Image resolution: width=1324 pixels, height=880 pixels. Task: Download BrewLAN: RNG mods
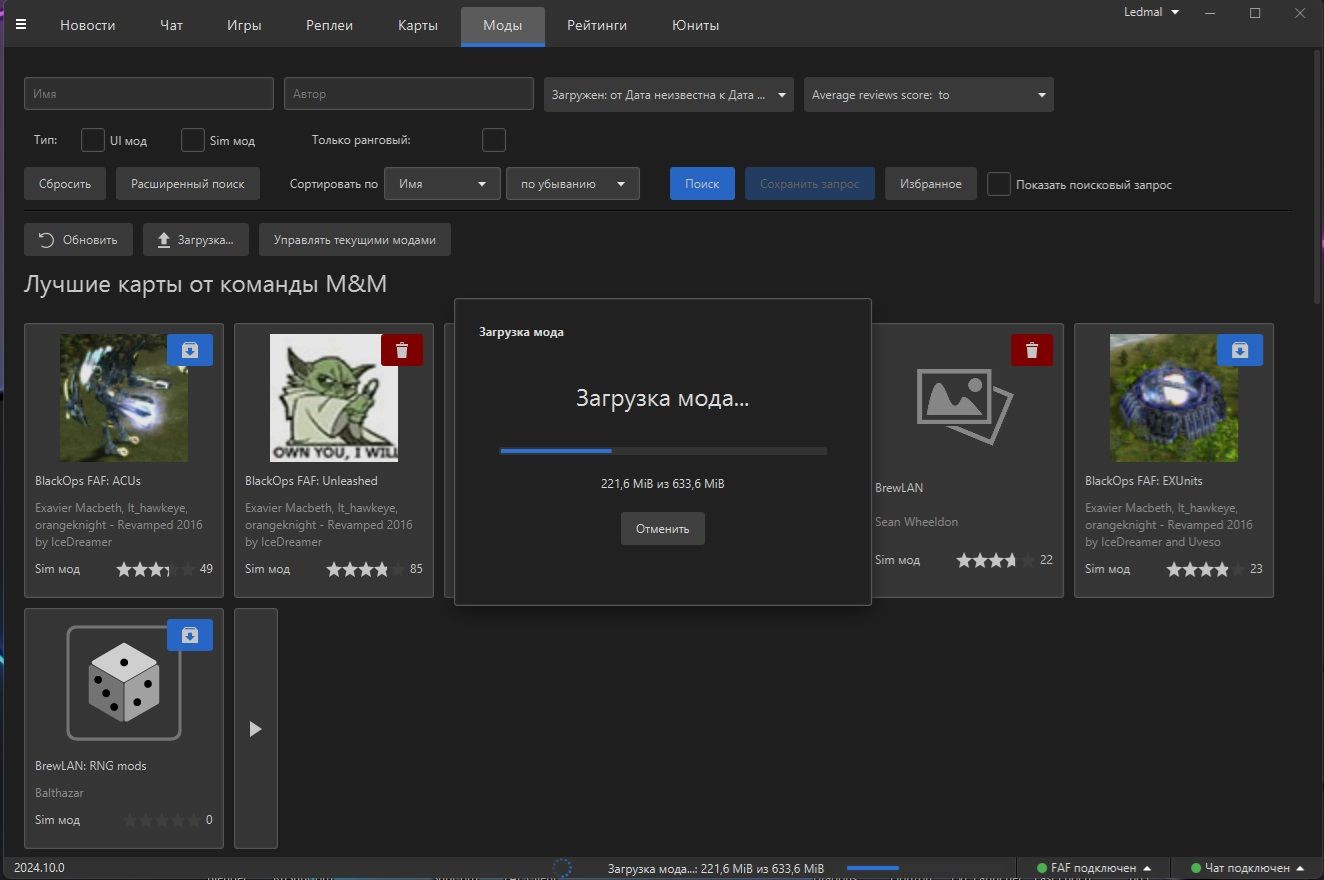point(190,635)
